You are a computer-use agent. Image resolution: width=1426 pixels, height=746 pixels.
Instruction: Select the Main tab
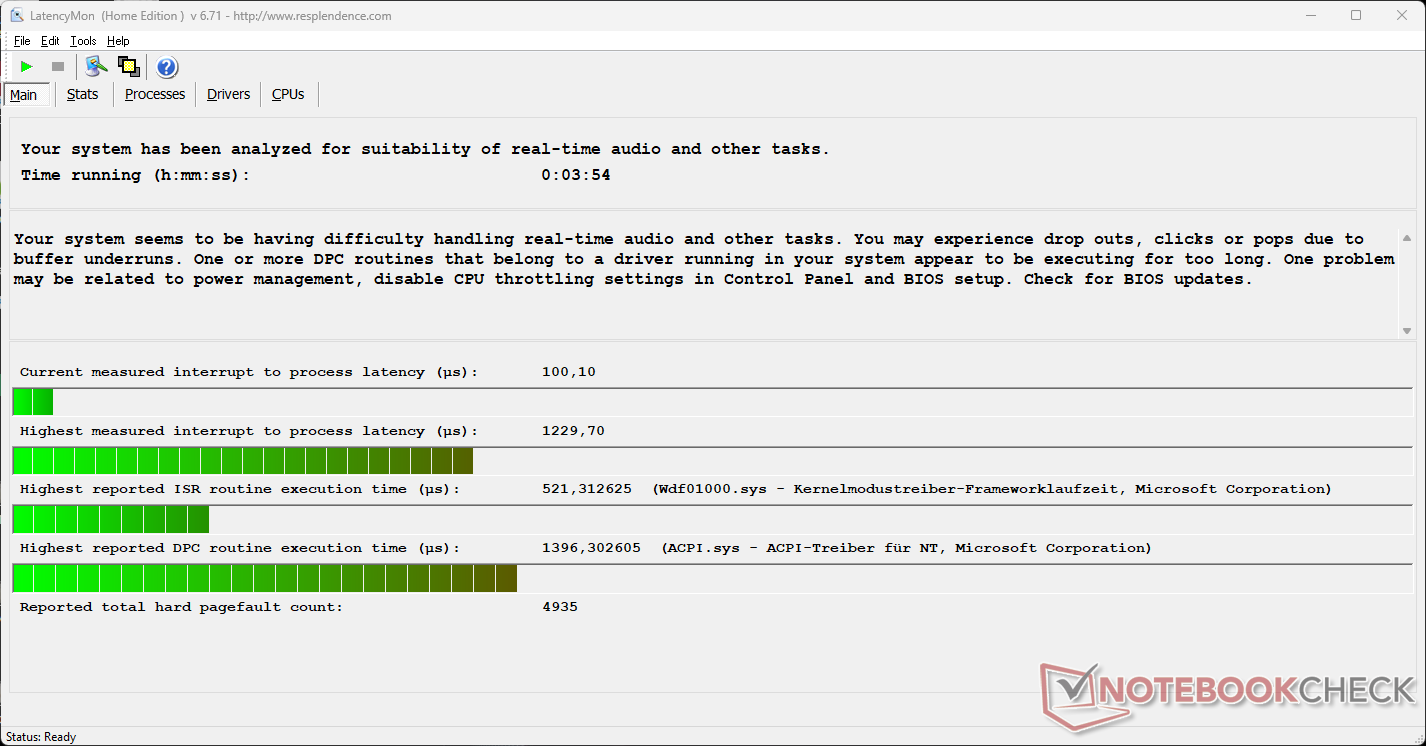(24, 95)
